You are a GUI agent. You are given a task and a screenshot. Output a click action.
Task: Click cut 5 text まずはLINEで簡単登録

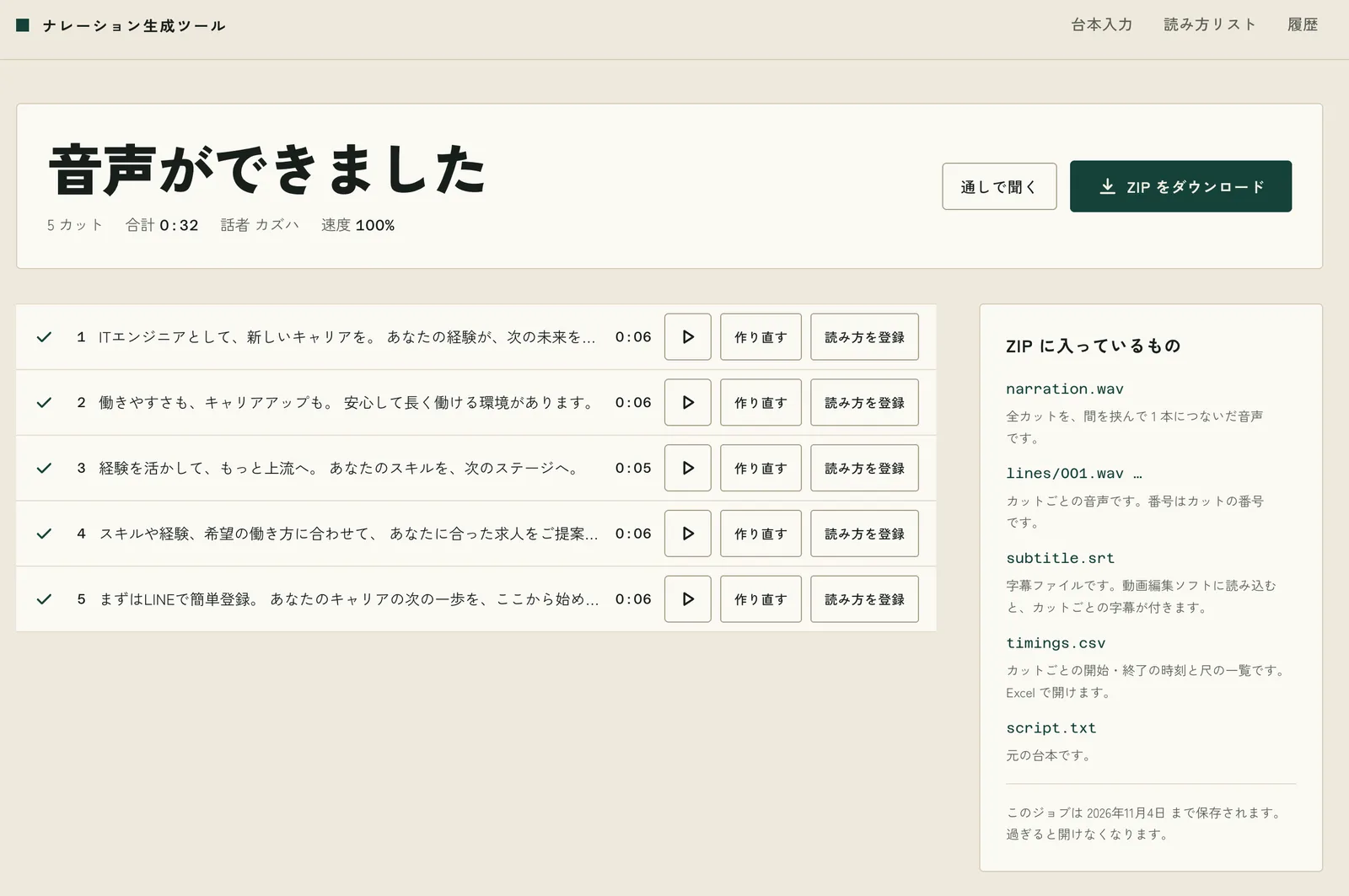349,599
